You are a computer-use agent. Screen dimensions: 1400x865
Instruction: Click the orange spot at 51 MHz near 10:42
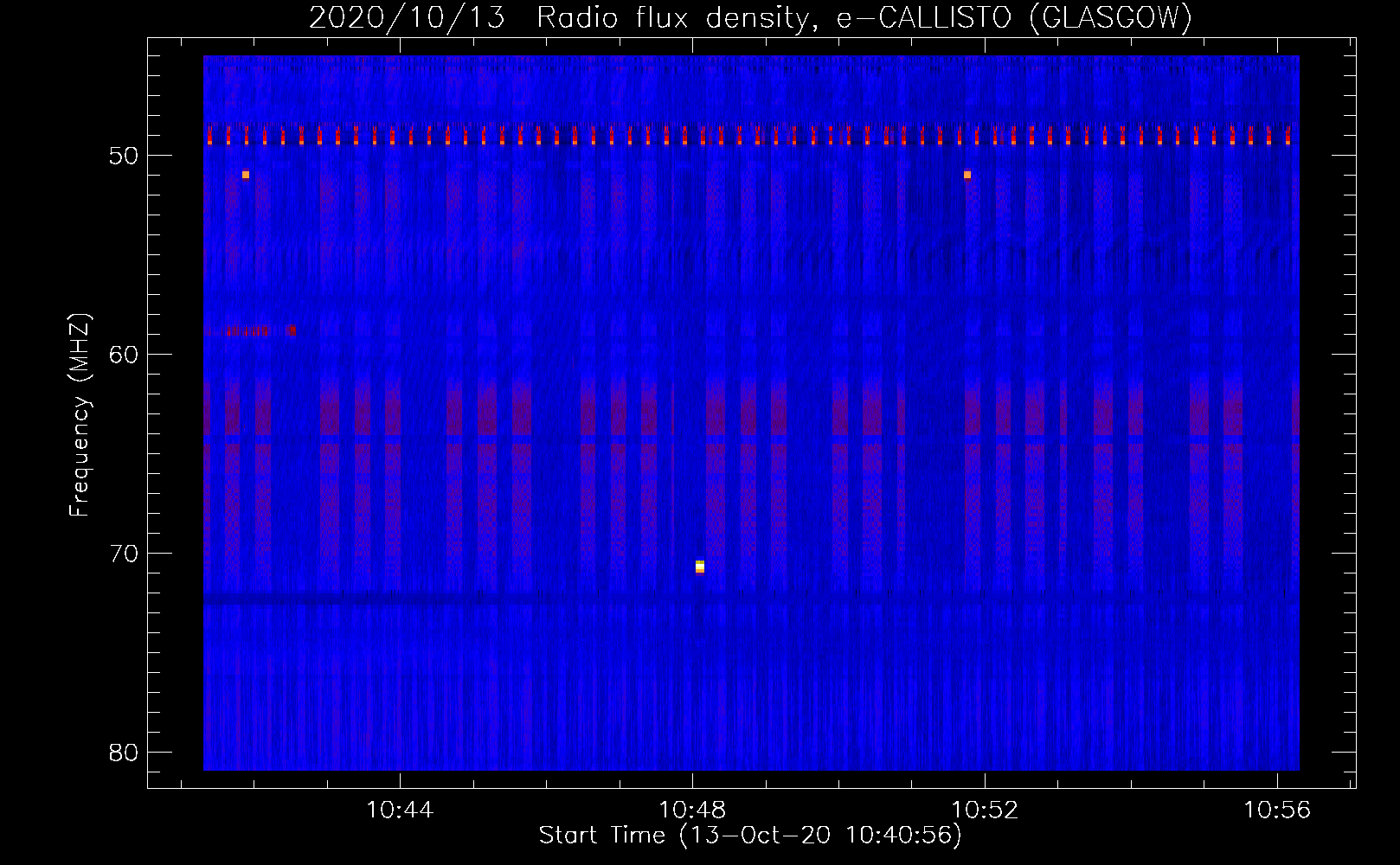pyautogui.click(x=246, y=175)
